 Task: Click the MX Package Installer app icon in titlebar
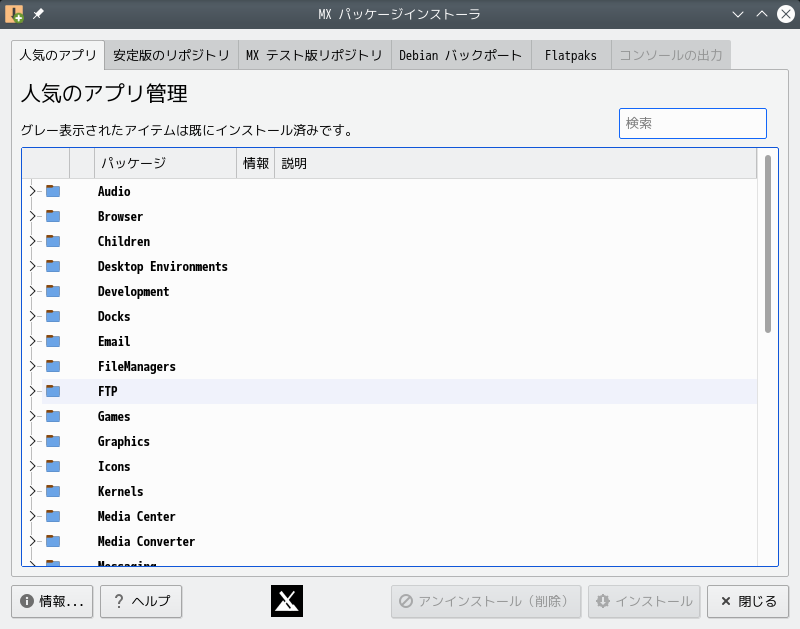14,14
